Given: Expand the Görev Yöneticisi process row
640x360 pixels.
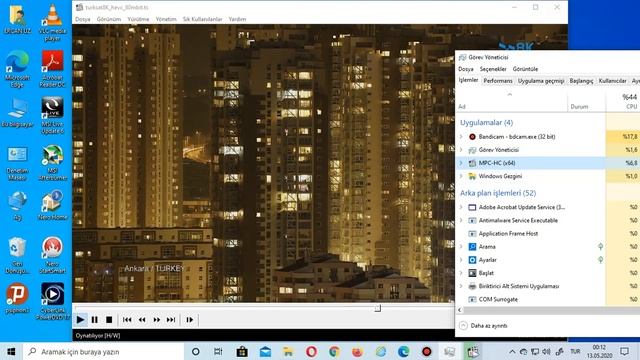Looking at the screenshot, I should 461,150.
